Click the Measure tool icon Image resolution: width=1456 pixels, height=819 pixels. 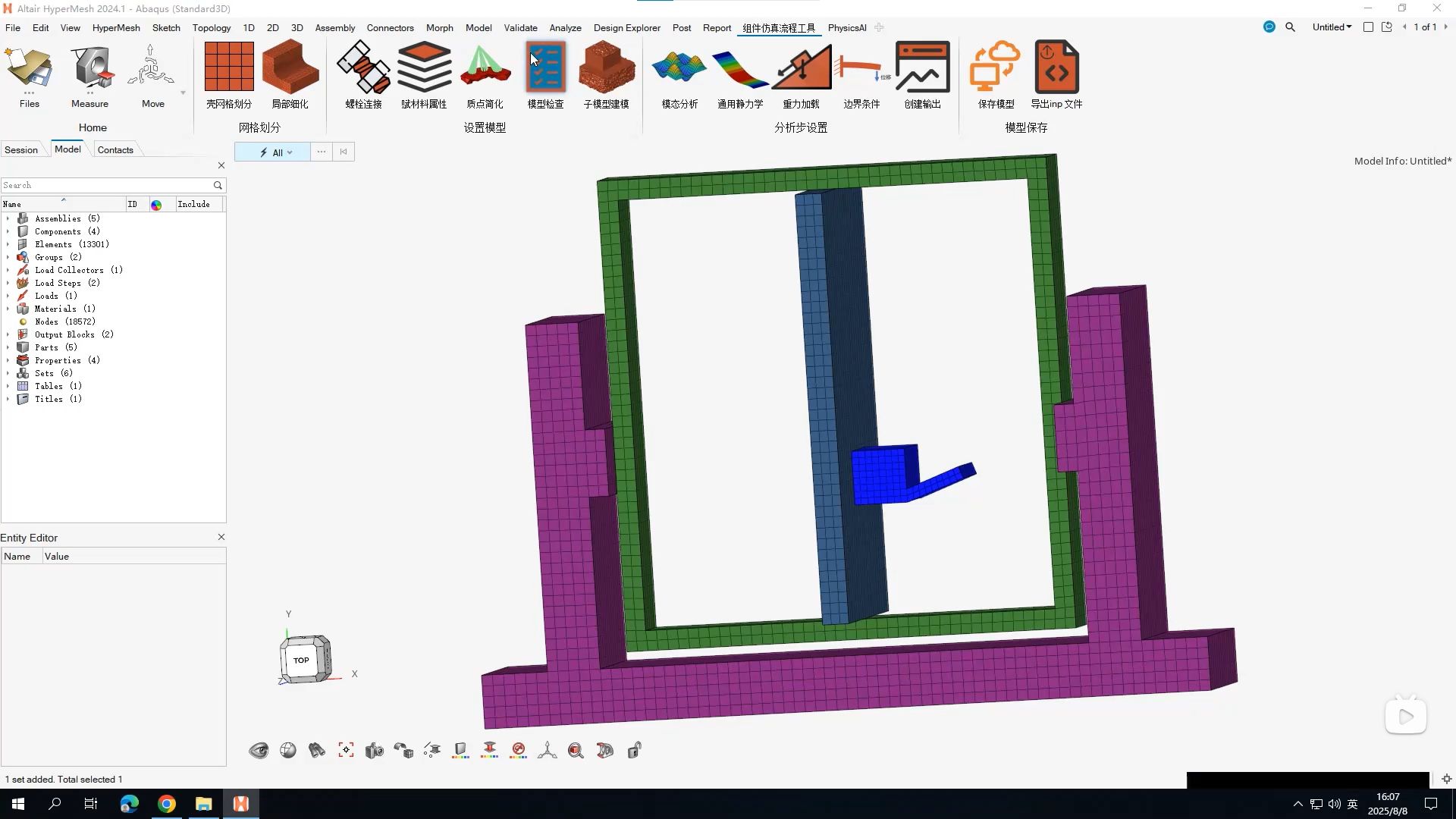click(x=90, y=67)
